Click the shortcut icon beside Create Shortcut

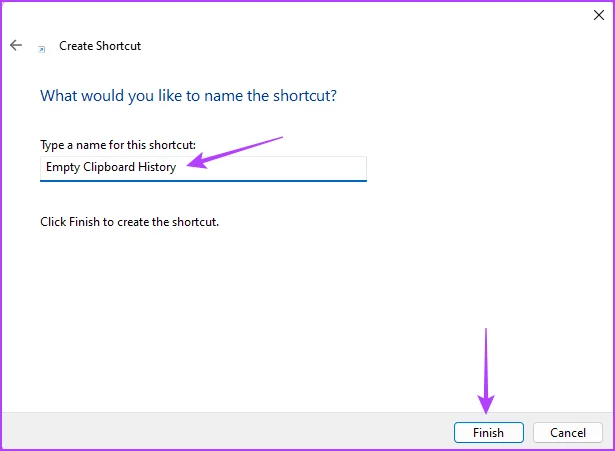coord(42,49)
